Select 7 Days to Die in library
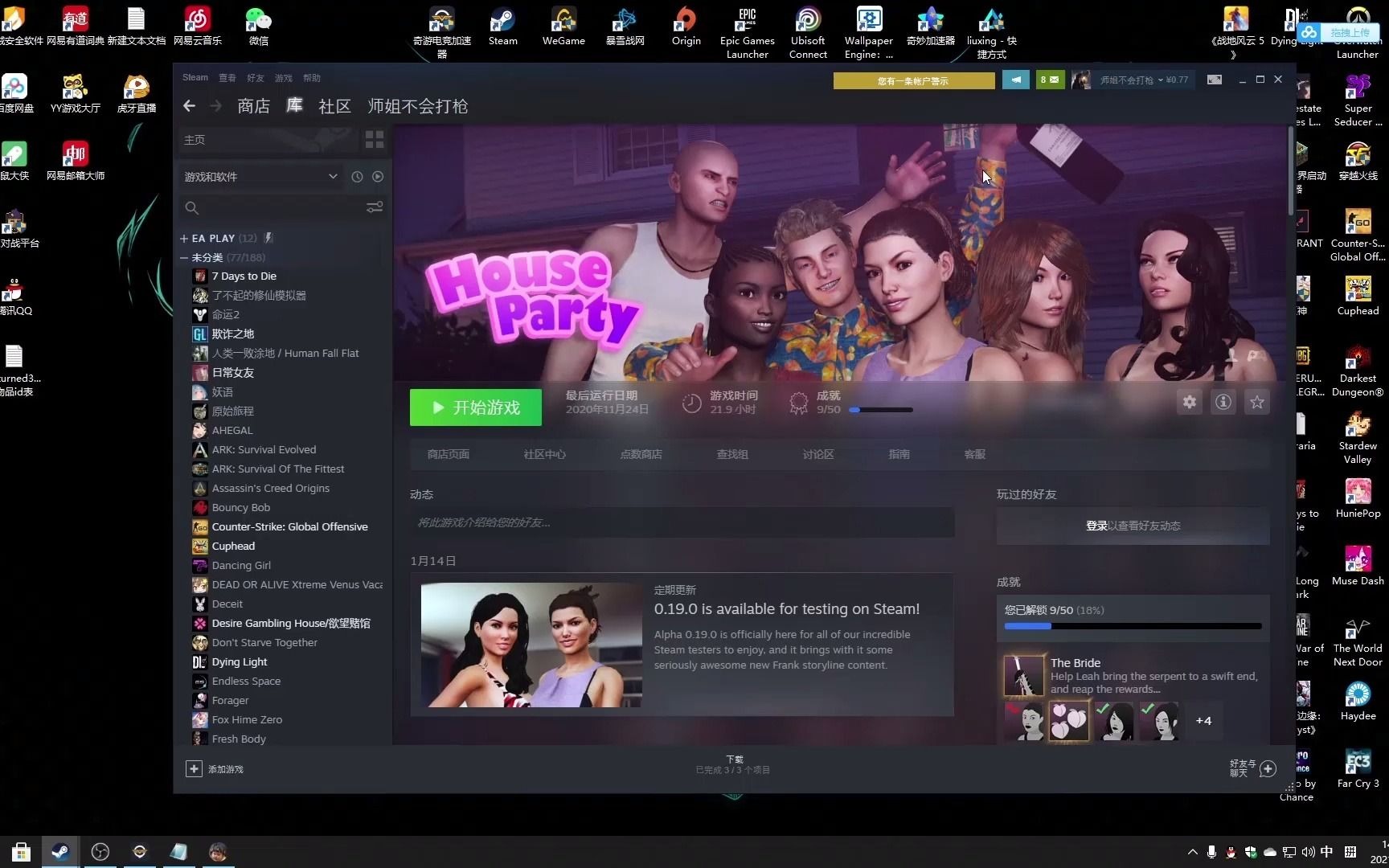The height and width of the screenshot is (868, 1389). [x=244, y=276]
